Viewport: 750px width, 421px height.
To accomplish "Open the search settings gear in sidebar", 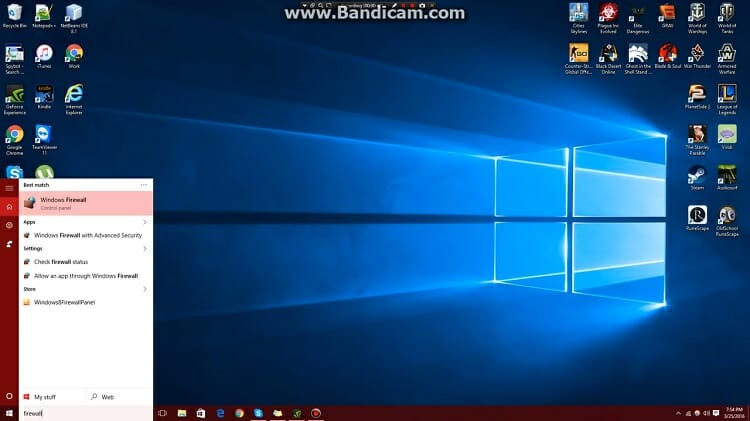I will pyautogui.click(x=9, y=225).
